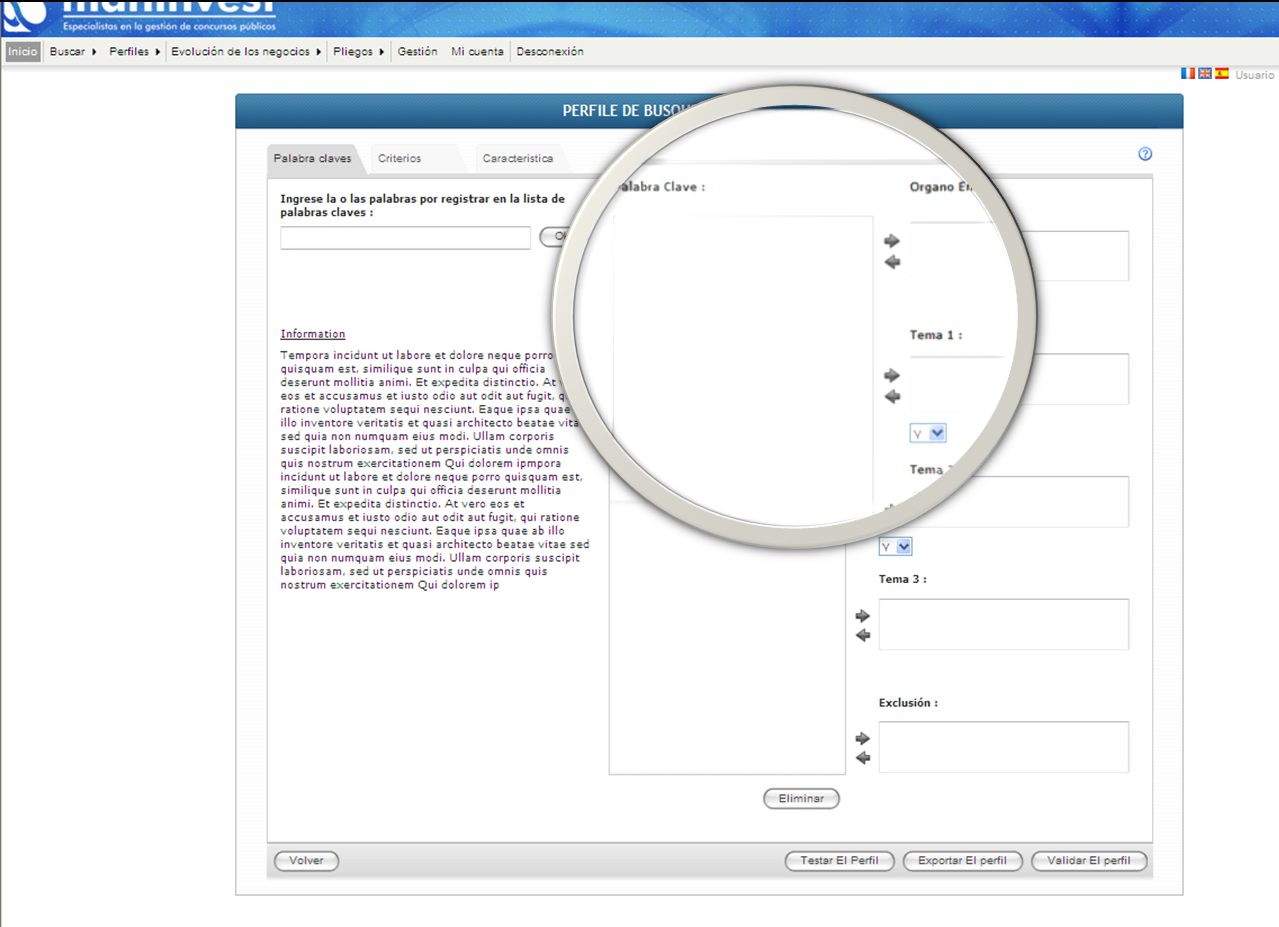Click the Volver button
Screen dimensions: 1279x927
306,861
